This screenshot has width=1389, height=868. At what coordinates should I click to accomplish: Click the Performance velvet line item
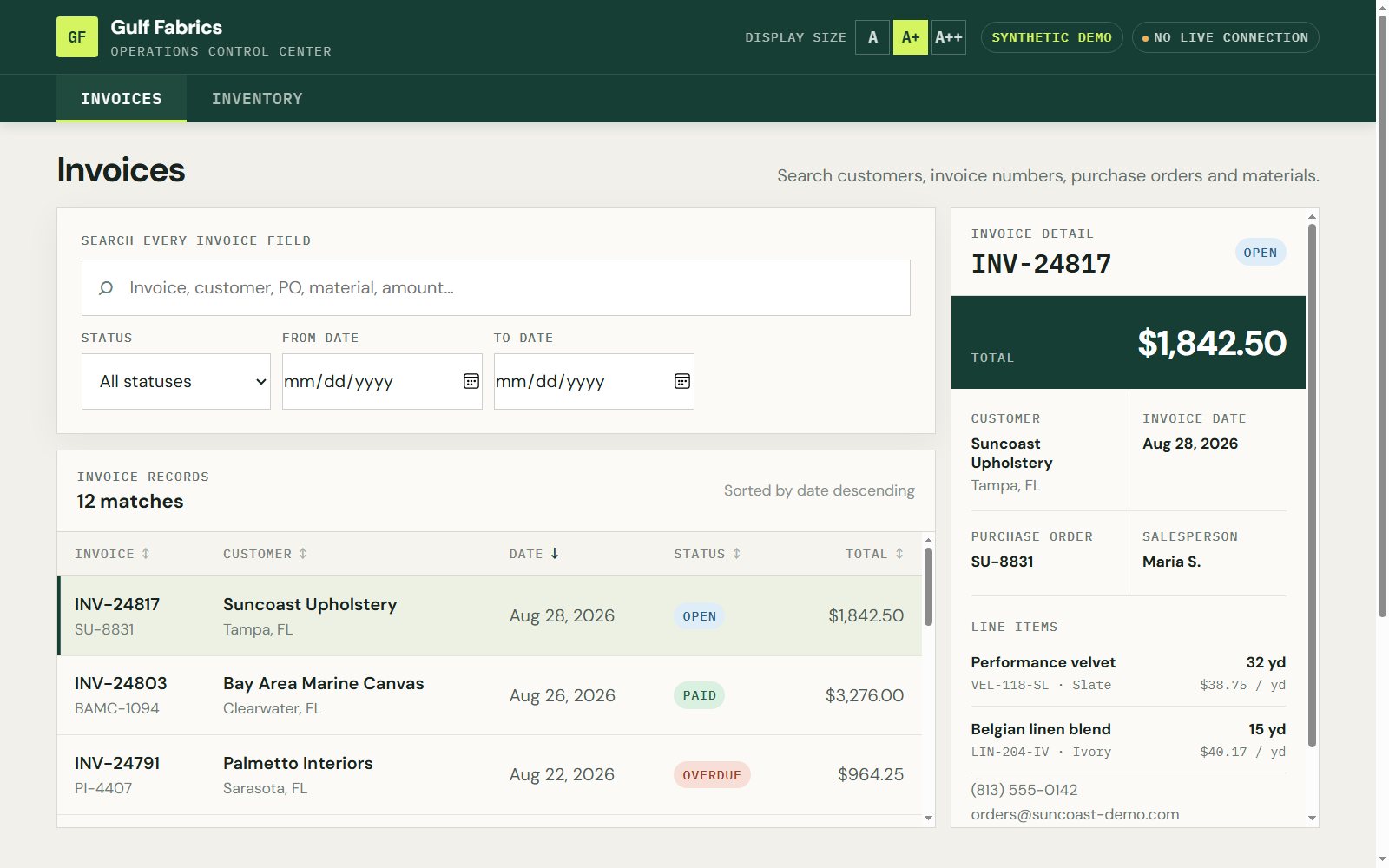[1129, 673]
